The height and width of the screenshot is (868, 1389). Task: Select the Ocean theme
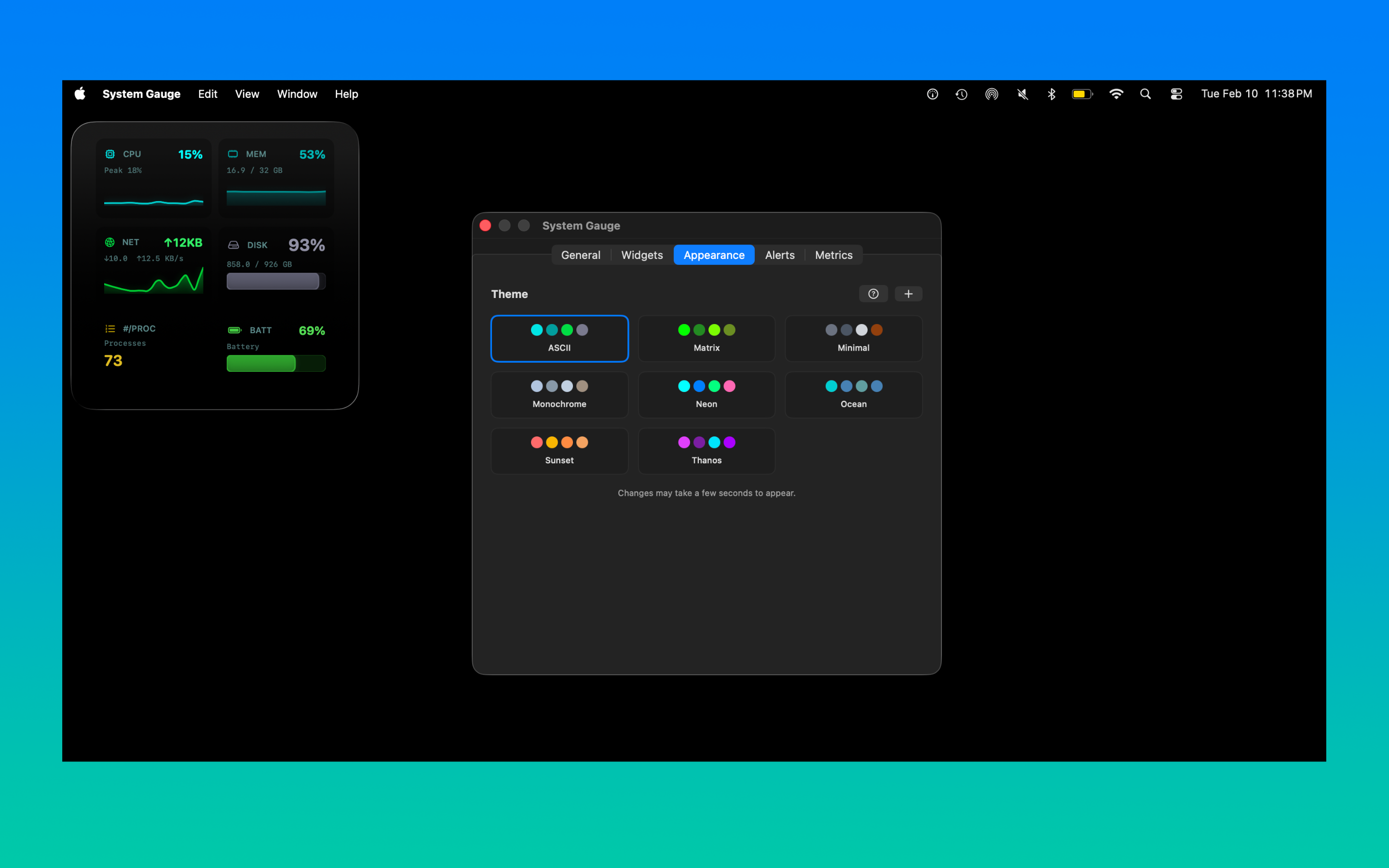pyautogui.click(x=853, y=394)
